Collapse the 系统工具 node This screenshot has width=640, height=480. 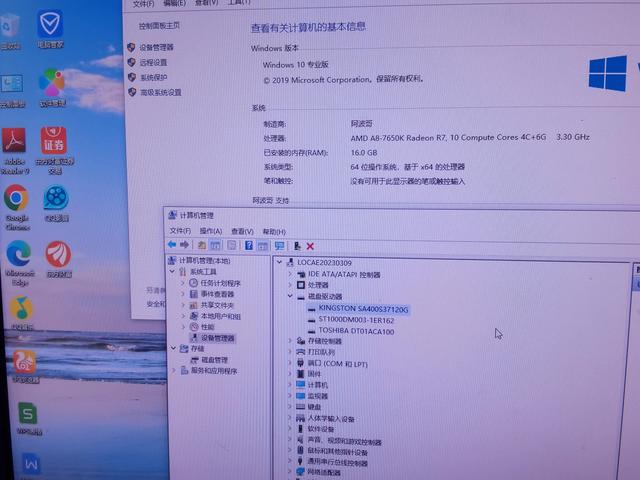pyautogui.click(x=172, y=271)
